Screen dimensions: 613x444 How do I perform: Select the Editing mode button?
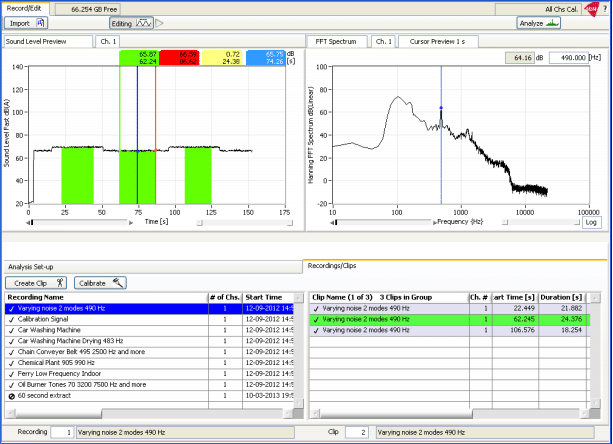click(x=130, y=22)
